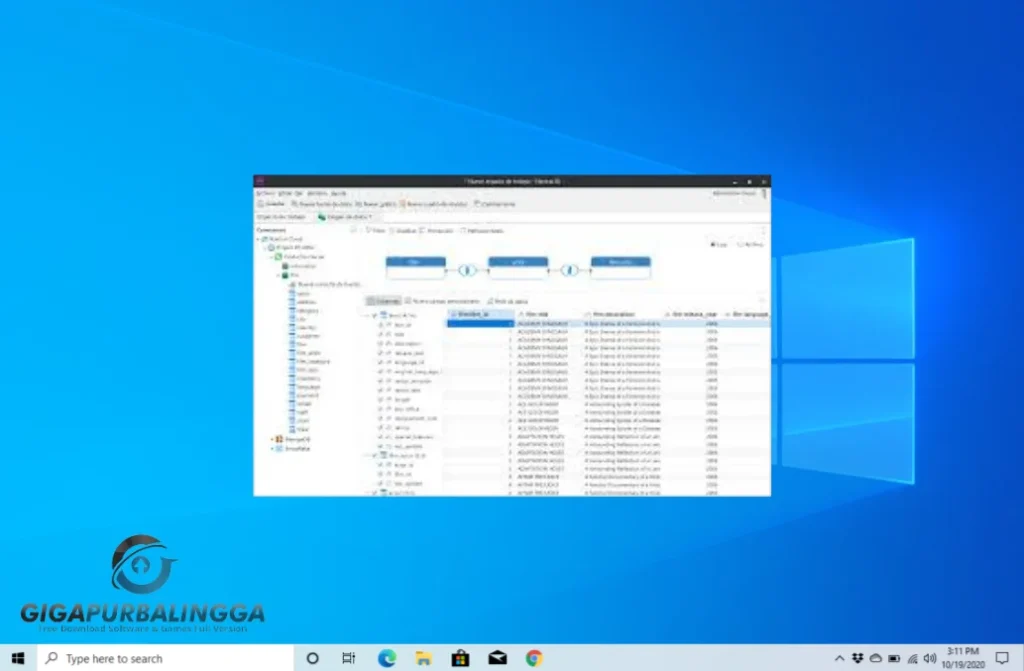Click the join symbol between first two tables
Viewport: 1024px width, 671px height.
click(467, 268)
